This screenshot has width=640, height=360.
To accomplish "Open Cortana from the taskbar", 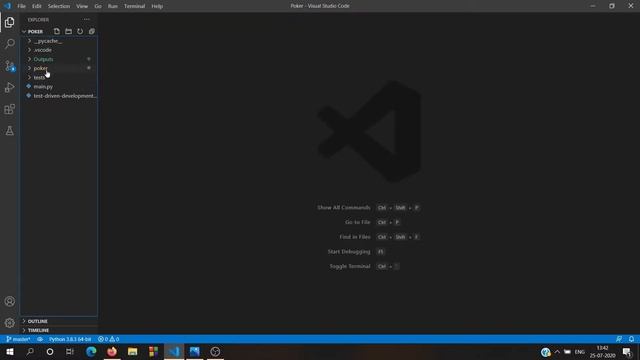I will [x=50, y=351].
